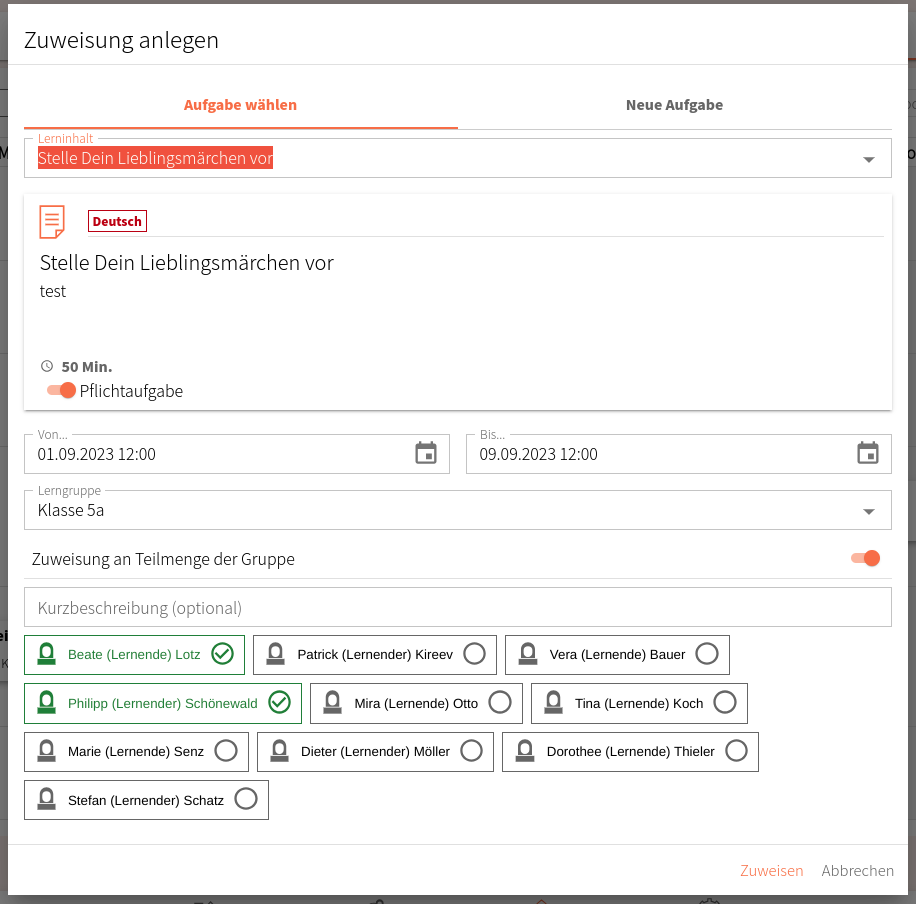
Task: Click the Zuweisen button
Action: pyautogui.click(x=771, y=871)
